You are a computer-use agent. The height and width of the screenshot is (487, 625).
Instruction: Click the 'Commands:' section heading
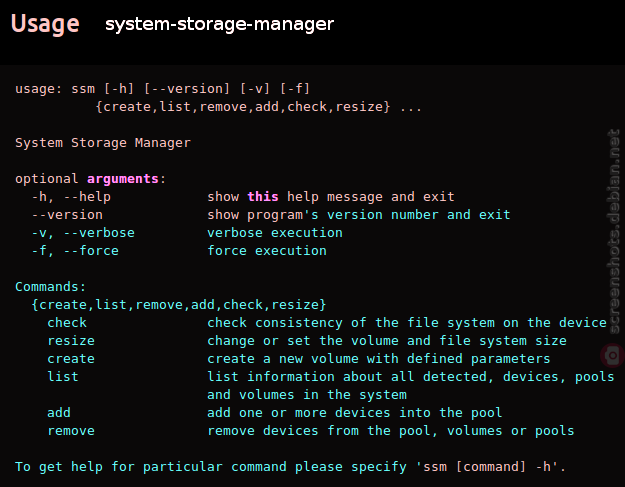(x=50, y=287)
